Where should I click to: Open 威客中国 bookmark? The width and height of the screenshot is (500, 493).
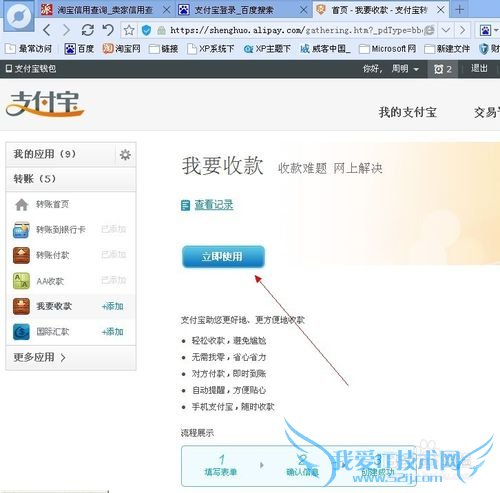pos(325,49)
